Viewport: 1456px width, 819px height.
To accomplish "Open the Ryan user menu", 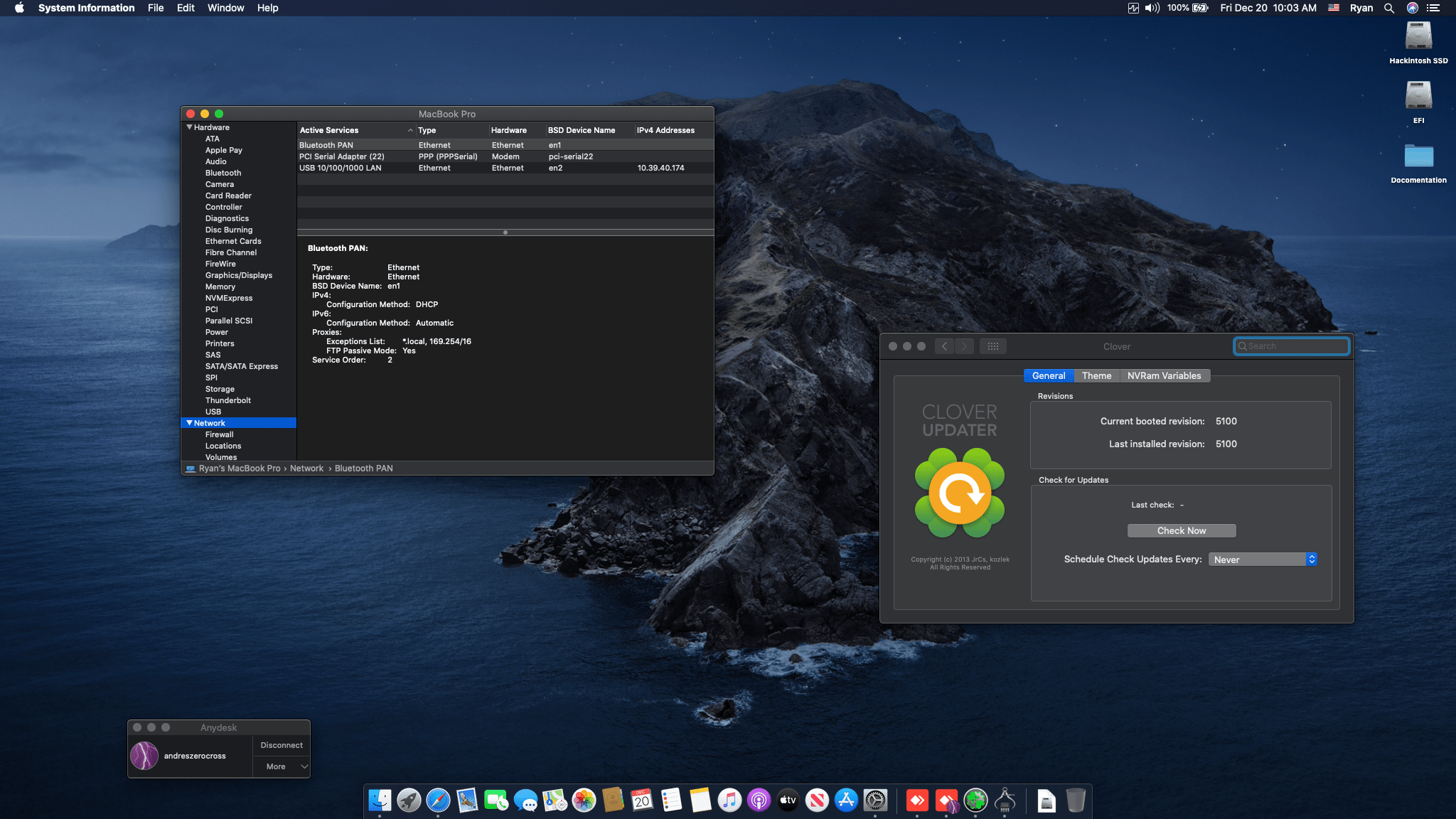I will 1361,8.
